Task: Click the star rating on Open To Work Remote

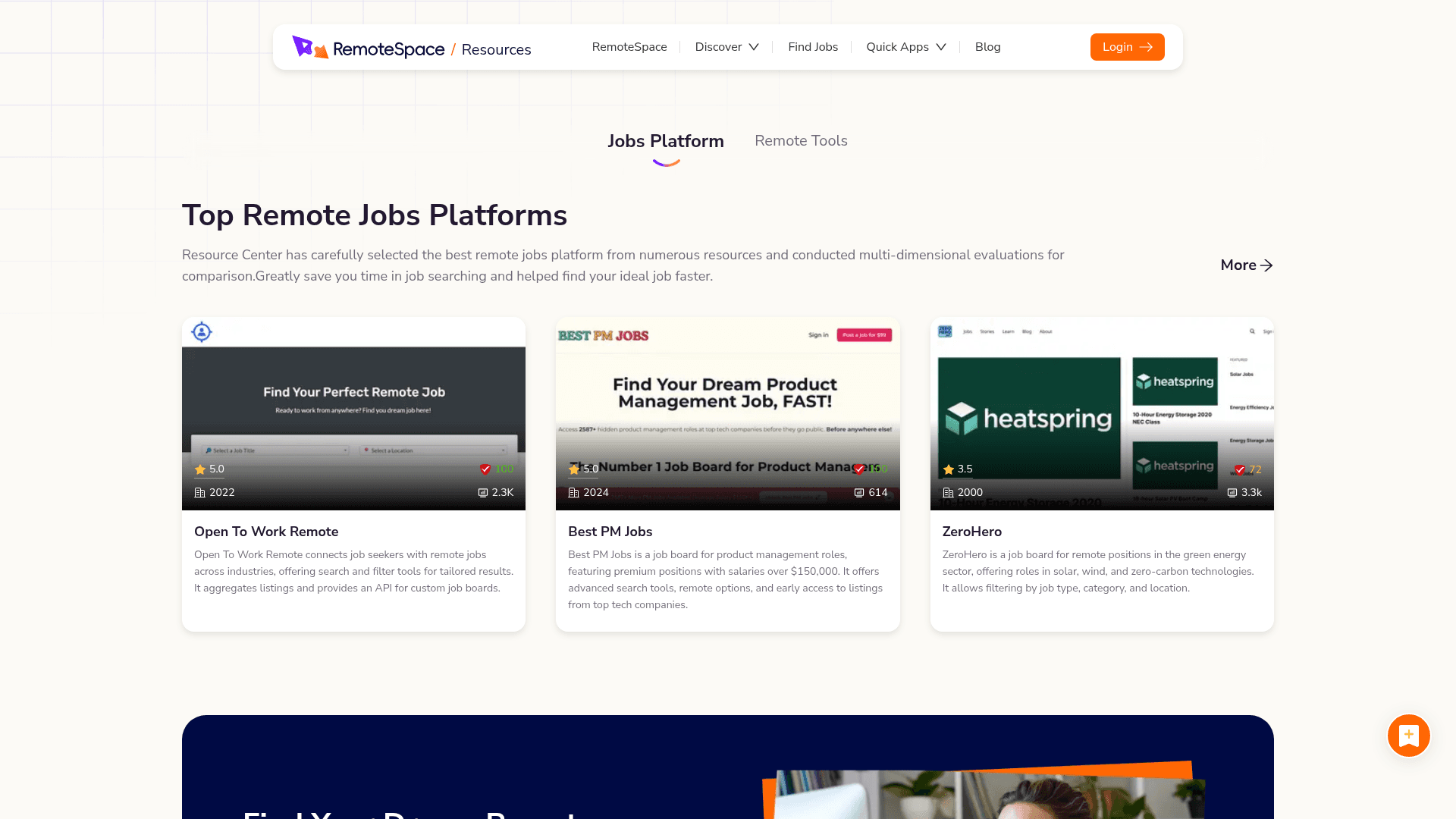Action: pyautogui.click(x=209, y=469)
